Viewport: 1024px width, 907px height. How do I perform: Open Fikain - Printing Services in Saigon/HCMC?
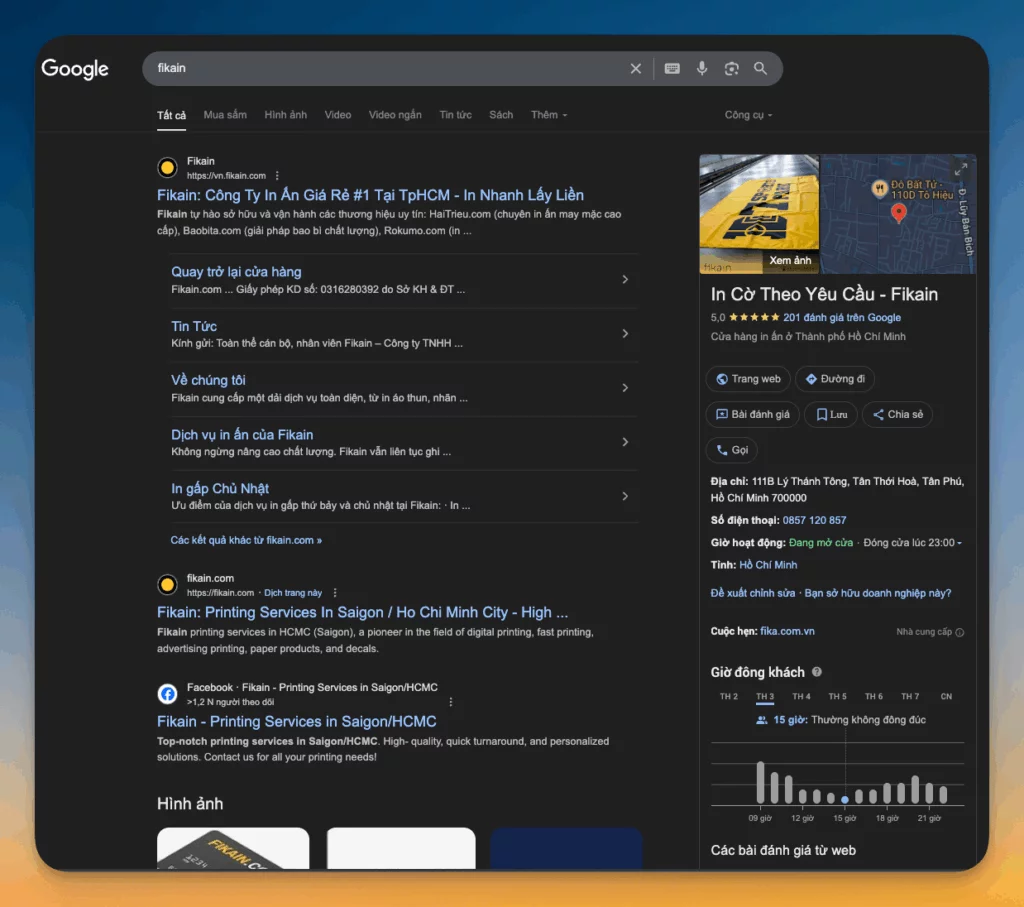click(296, 722)
